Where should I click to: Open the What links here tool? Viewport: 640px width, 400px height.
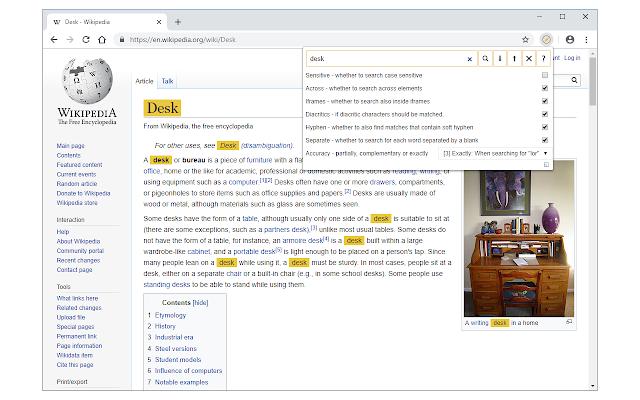pyautogui.click(x=77, y=298)
